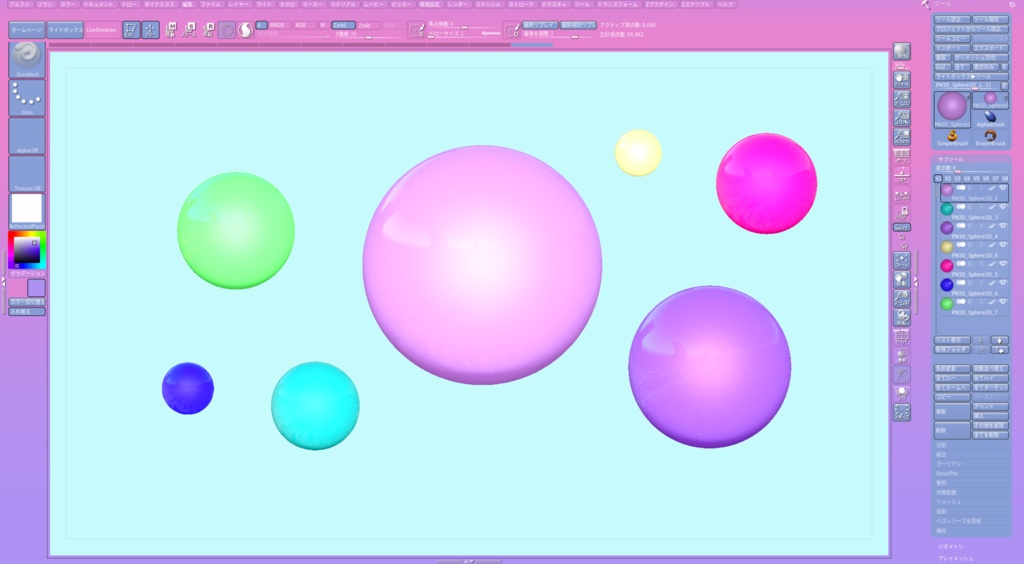
Task: Click the AC50% half-size icon
Action: click(901, 137)
